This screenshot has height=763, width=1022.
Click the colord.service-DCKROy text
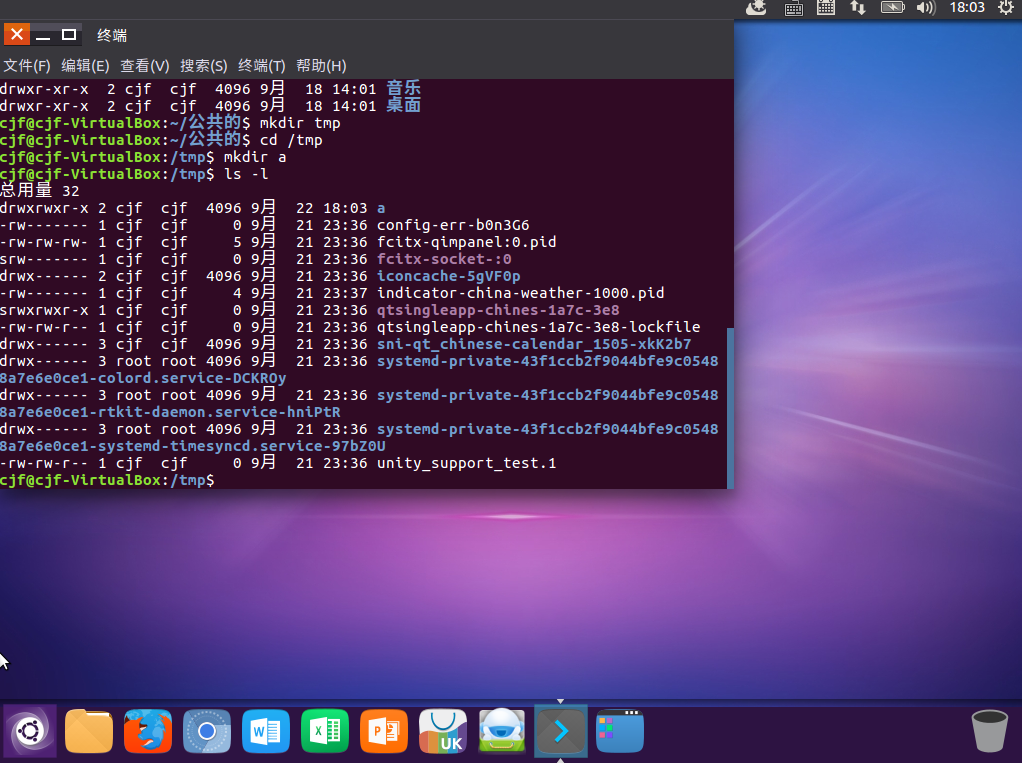(x=192, y=378)
